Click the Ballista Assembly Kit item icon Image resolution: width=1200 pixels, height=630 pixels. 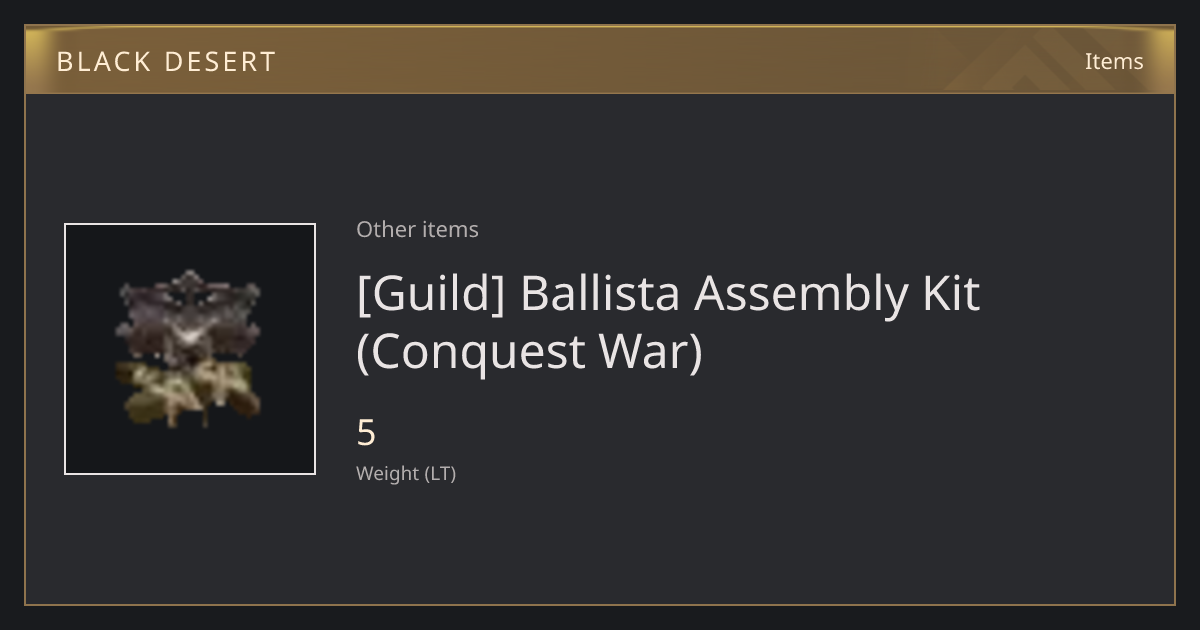coord(189,349)
